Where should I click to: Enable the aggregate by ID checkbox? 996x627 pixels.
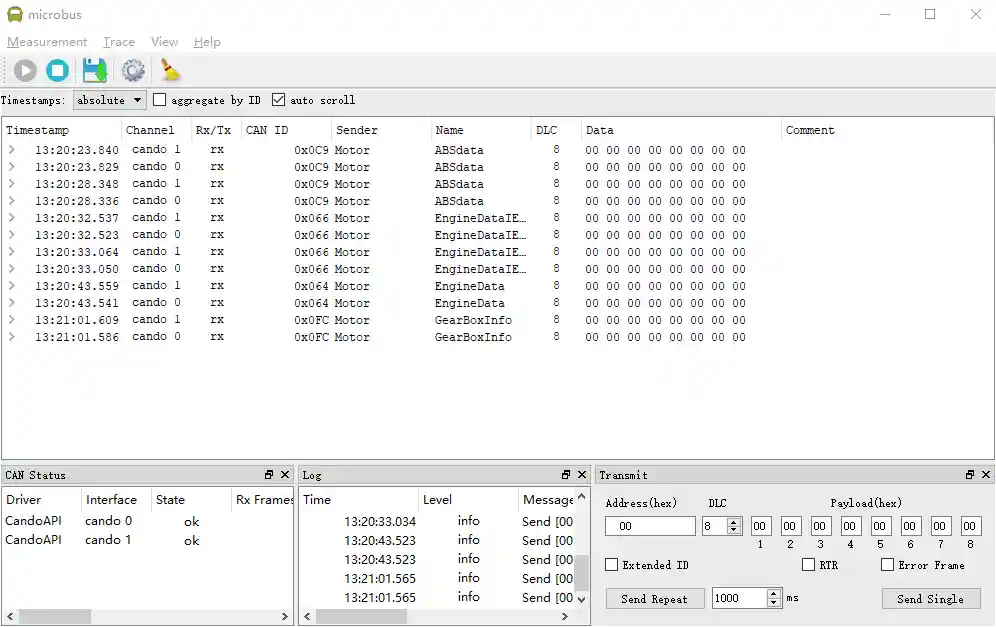tap(160, 100)
